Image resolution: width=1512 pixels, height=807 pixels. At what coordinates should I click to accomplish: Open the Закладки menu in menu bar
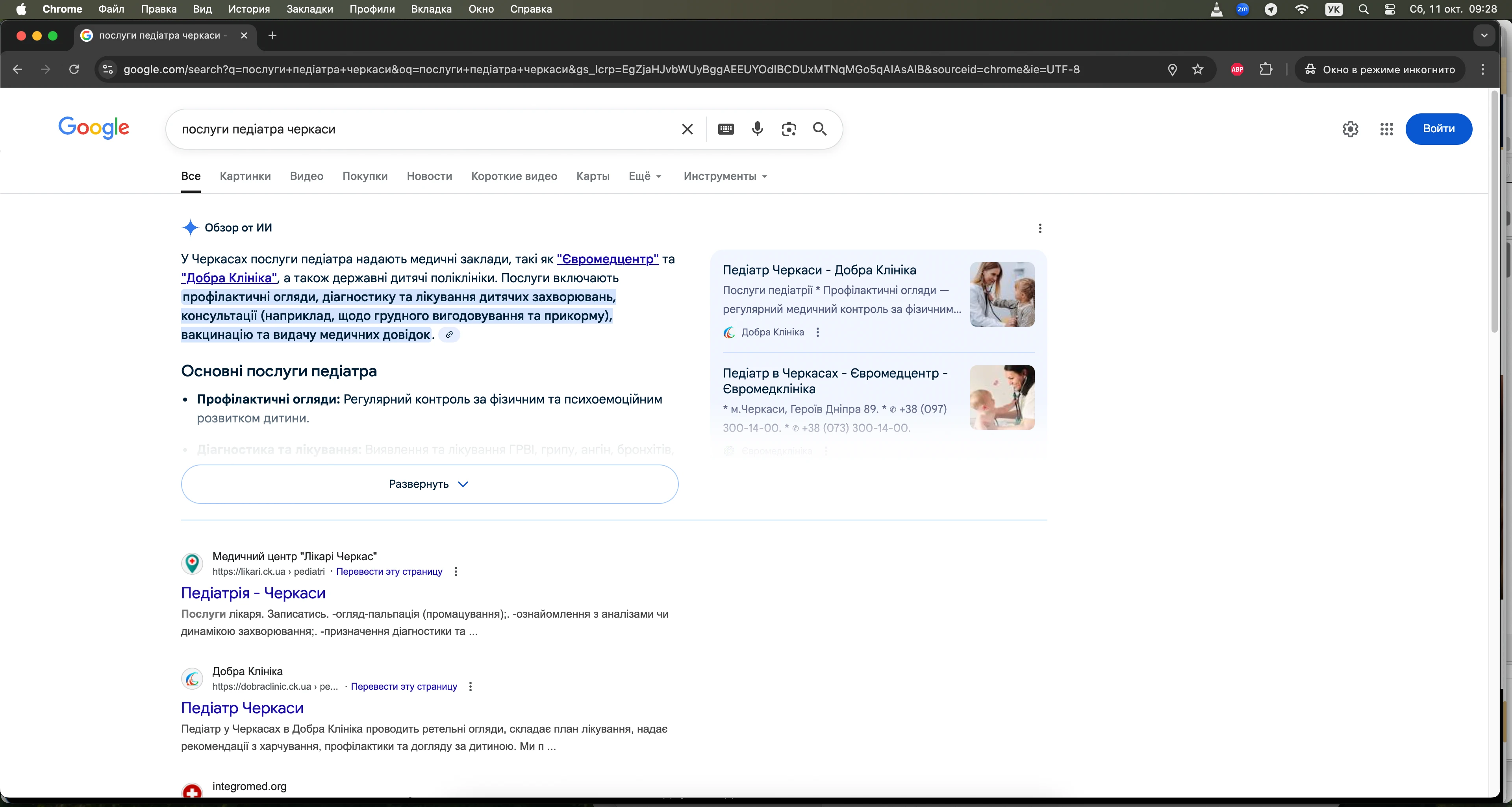(309, 9)
